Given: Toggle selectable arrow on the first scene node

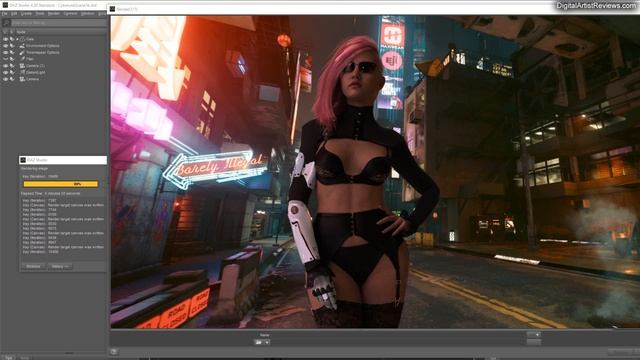Looking at the screenshot, I should click(x=12, y=39).
